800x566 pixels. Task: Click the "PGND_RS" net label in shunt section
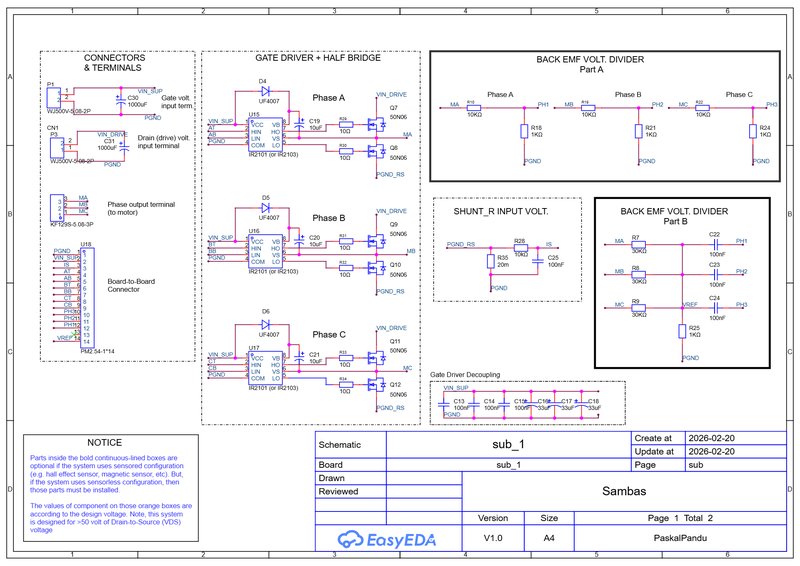[x=461, y=244]
